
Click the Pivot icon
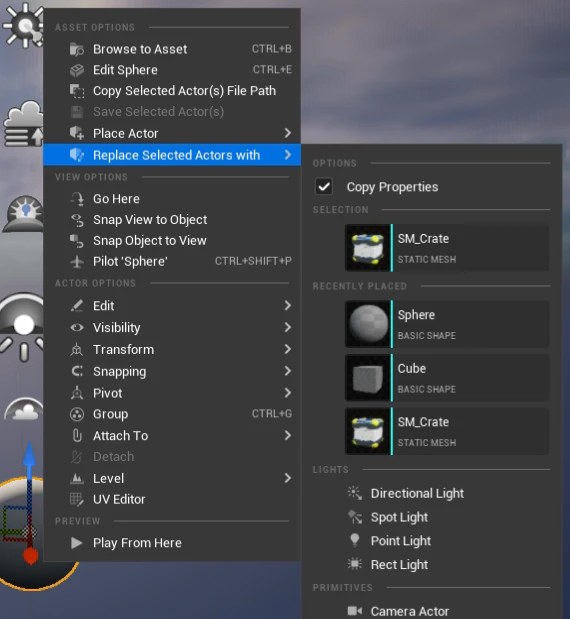(77, 393)
